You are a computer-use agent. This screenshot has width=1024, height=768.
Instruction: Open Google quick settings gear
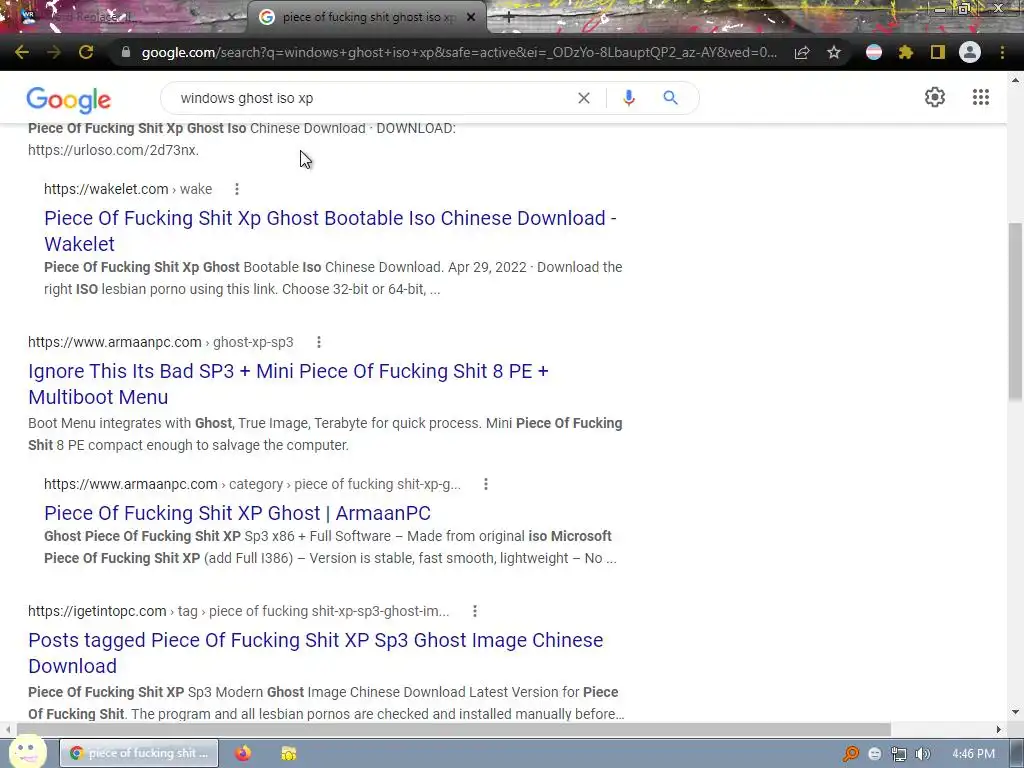point(935,97)
